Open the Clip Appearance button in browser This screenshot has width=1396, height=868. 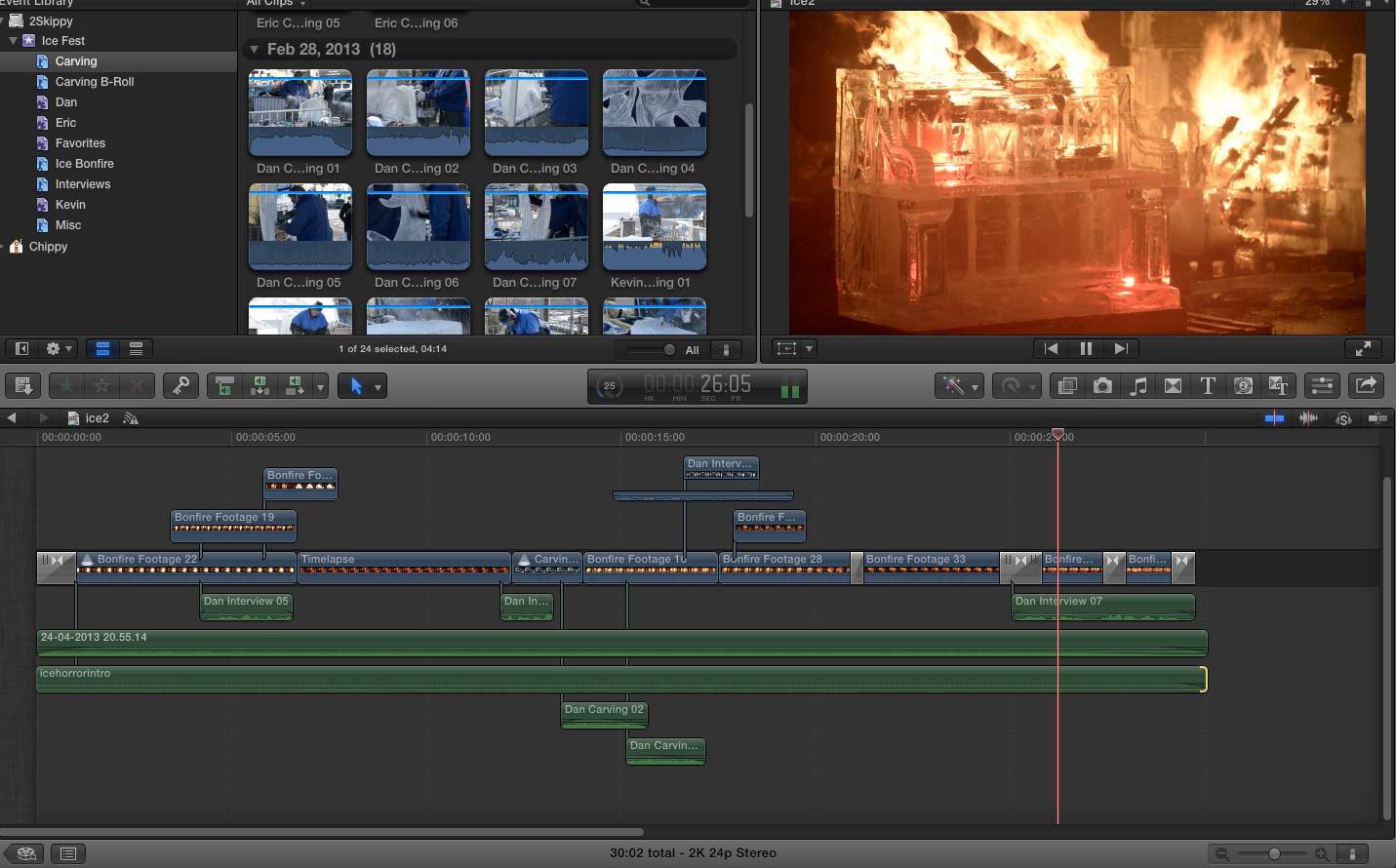pyautogui.click(x=726, y=349)
